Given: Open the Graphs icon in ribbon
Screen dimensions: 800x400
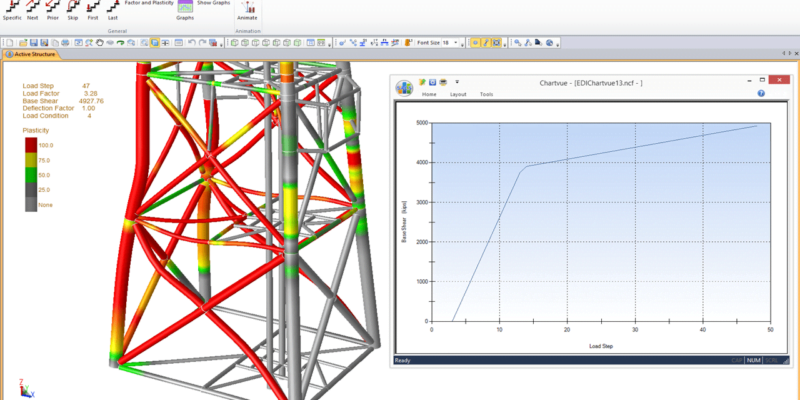Looking at the screenshot, I should click(x=185, y=10).
